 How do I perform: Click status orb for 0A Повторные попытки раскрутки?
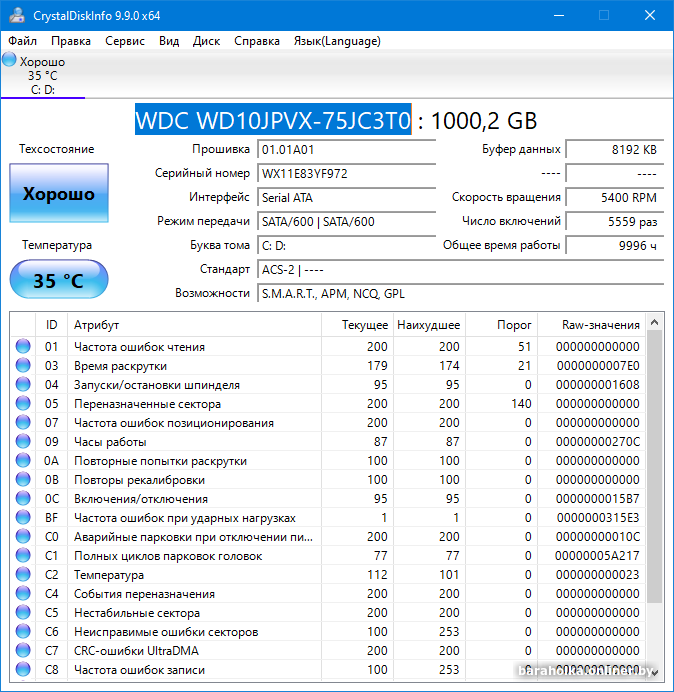pos(23,460)
